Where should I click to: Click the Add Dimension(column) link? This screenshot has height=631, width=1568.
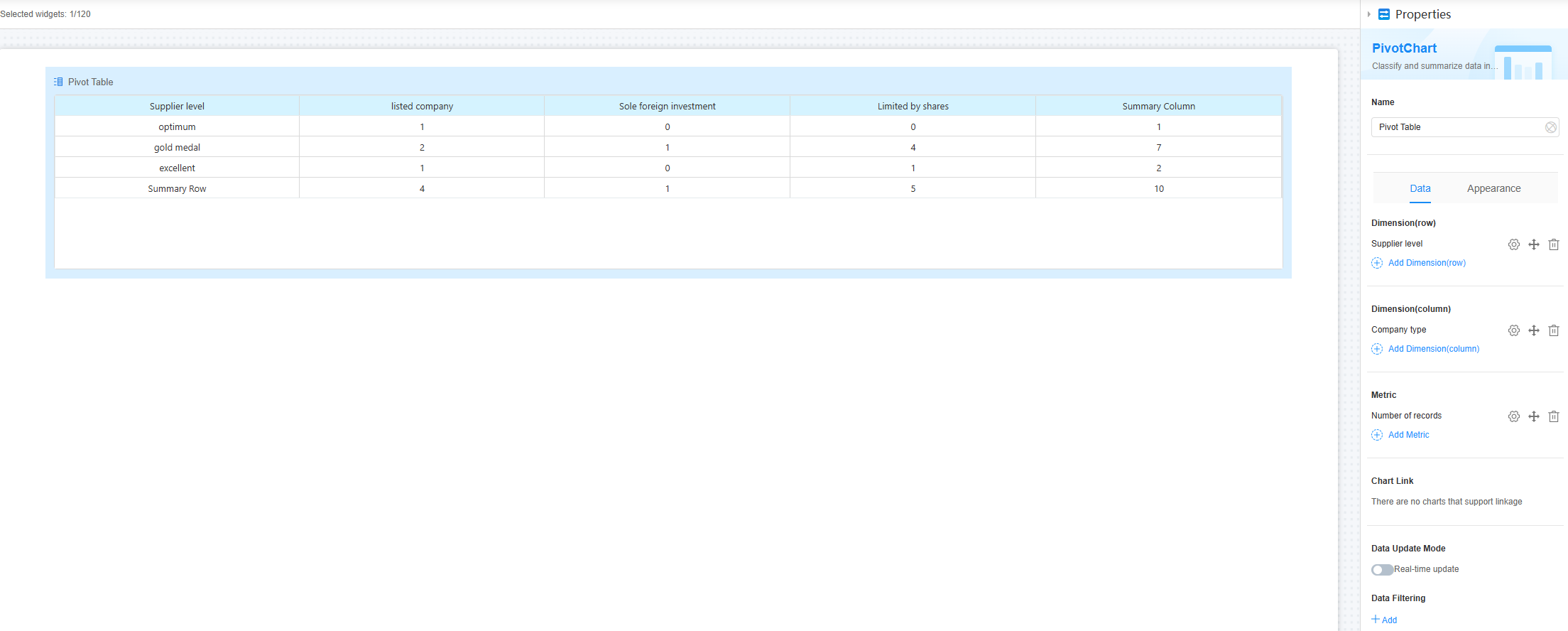[x=1434, y=349]
